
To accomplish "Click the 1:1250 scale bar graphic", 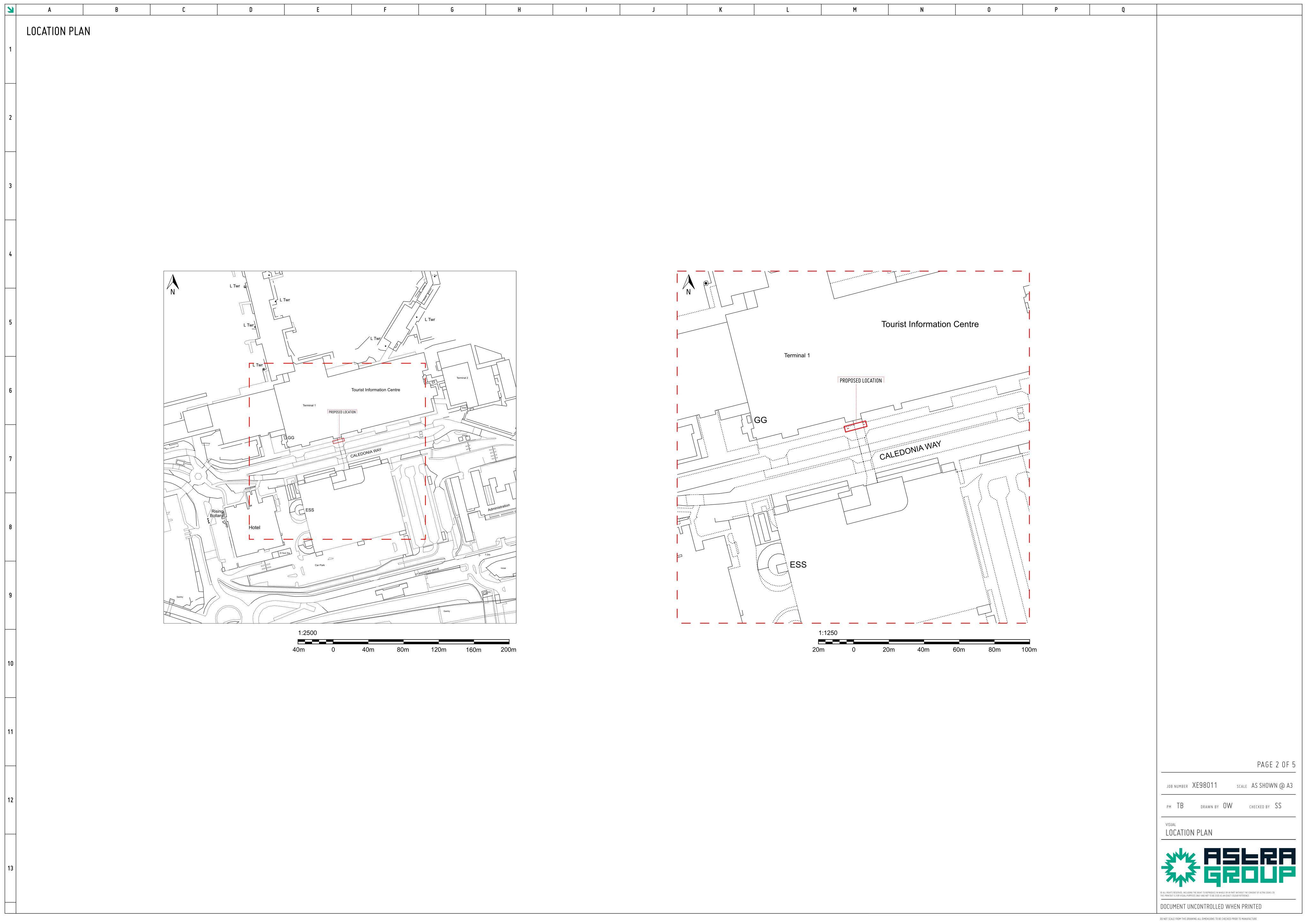I will (x=924, y=642).
